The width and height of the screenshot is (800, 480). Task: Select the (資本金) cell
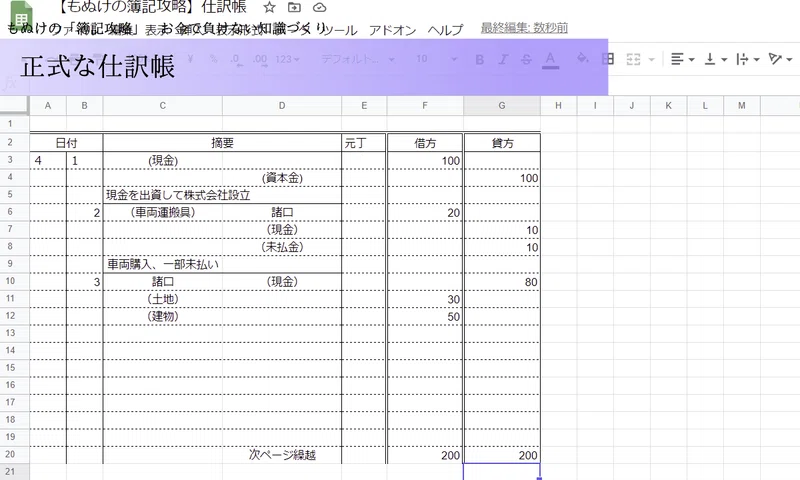coord(282,178)
